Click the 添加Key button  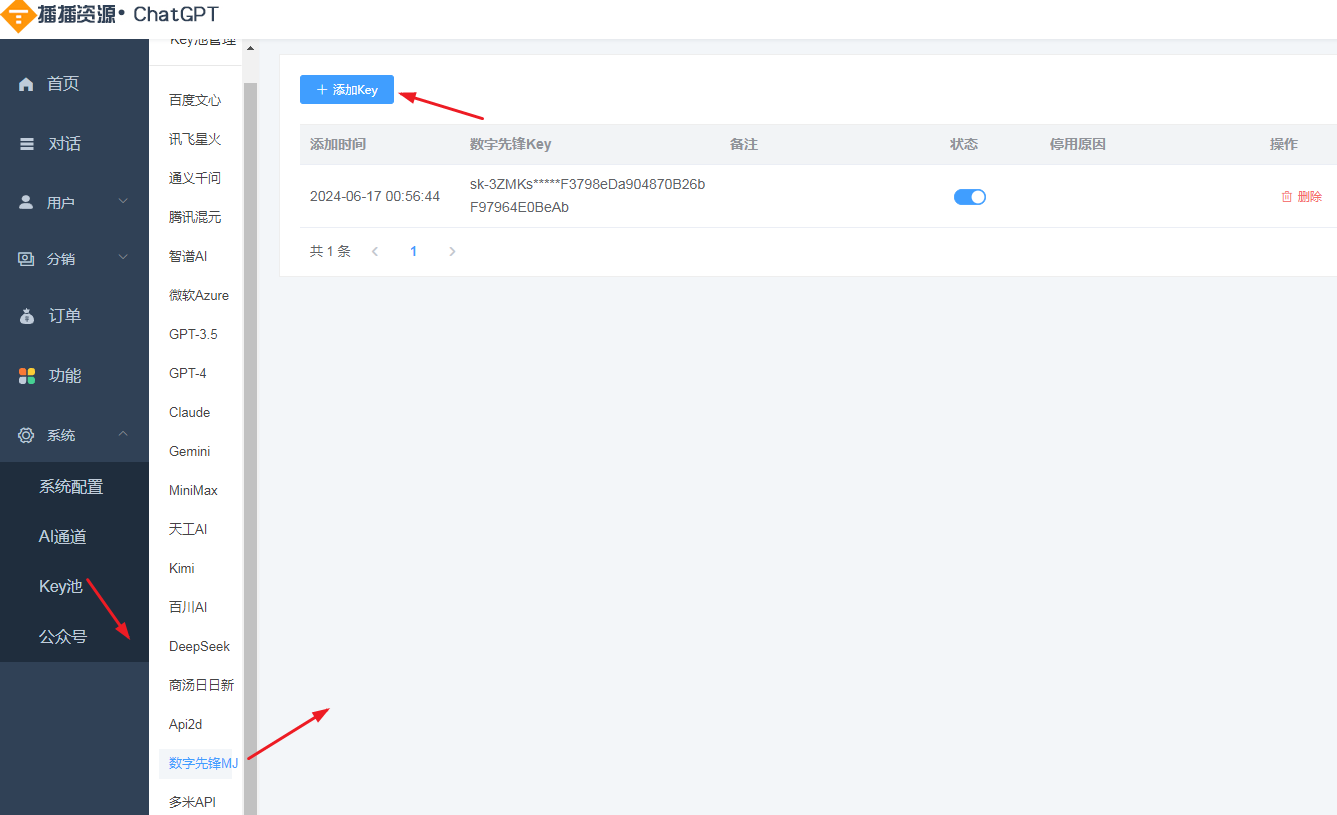[x=347, y=90]
